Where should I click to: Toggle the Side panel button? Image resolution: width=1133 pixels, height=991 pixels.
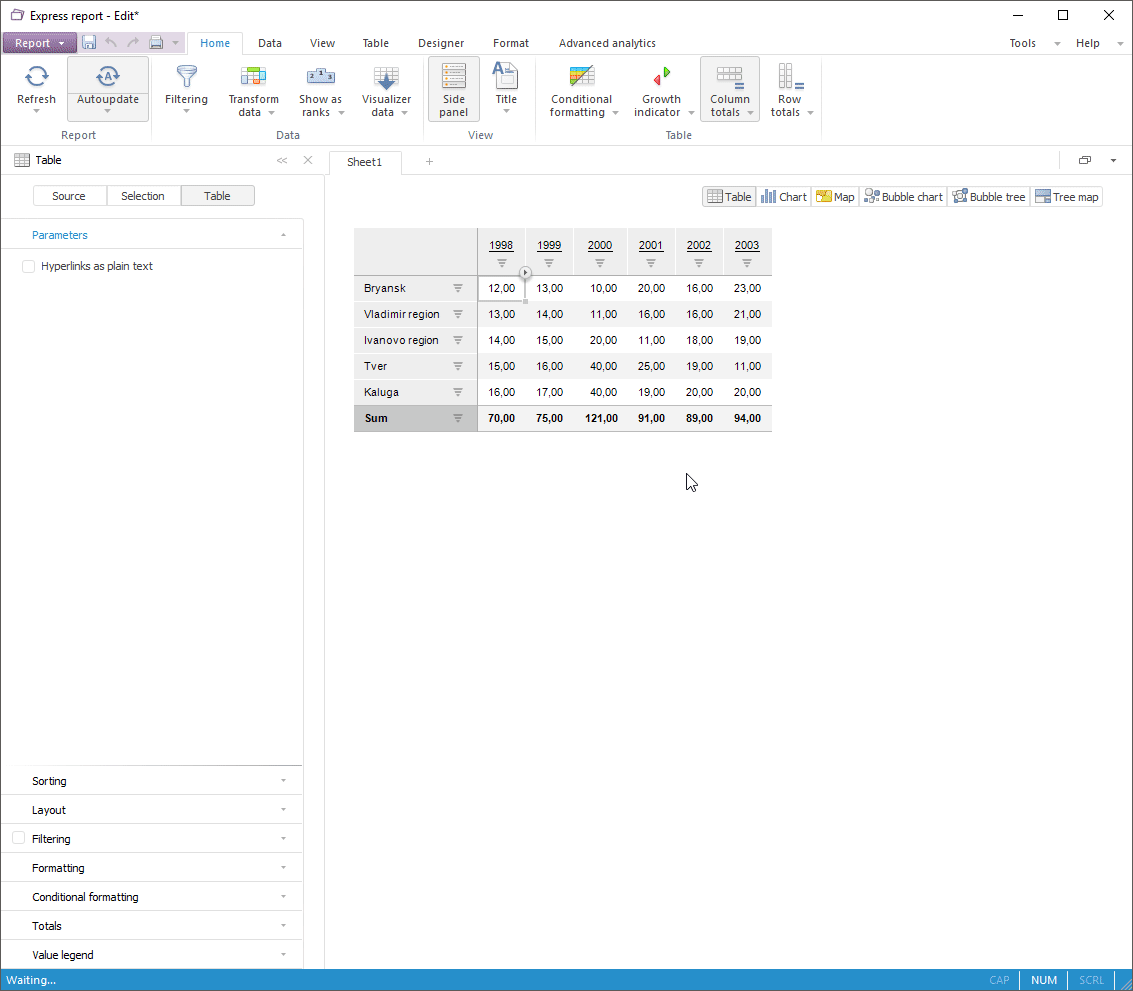pos(453,88)
